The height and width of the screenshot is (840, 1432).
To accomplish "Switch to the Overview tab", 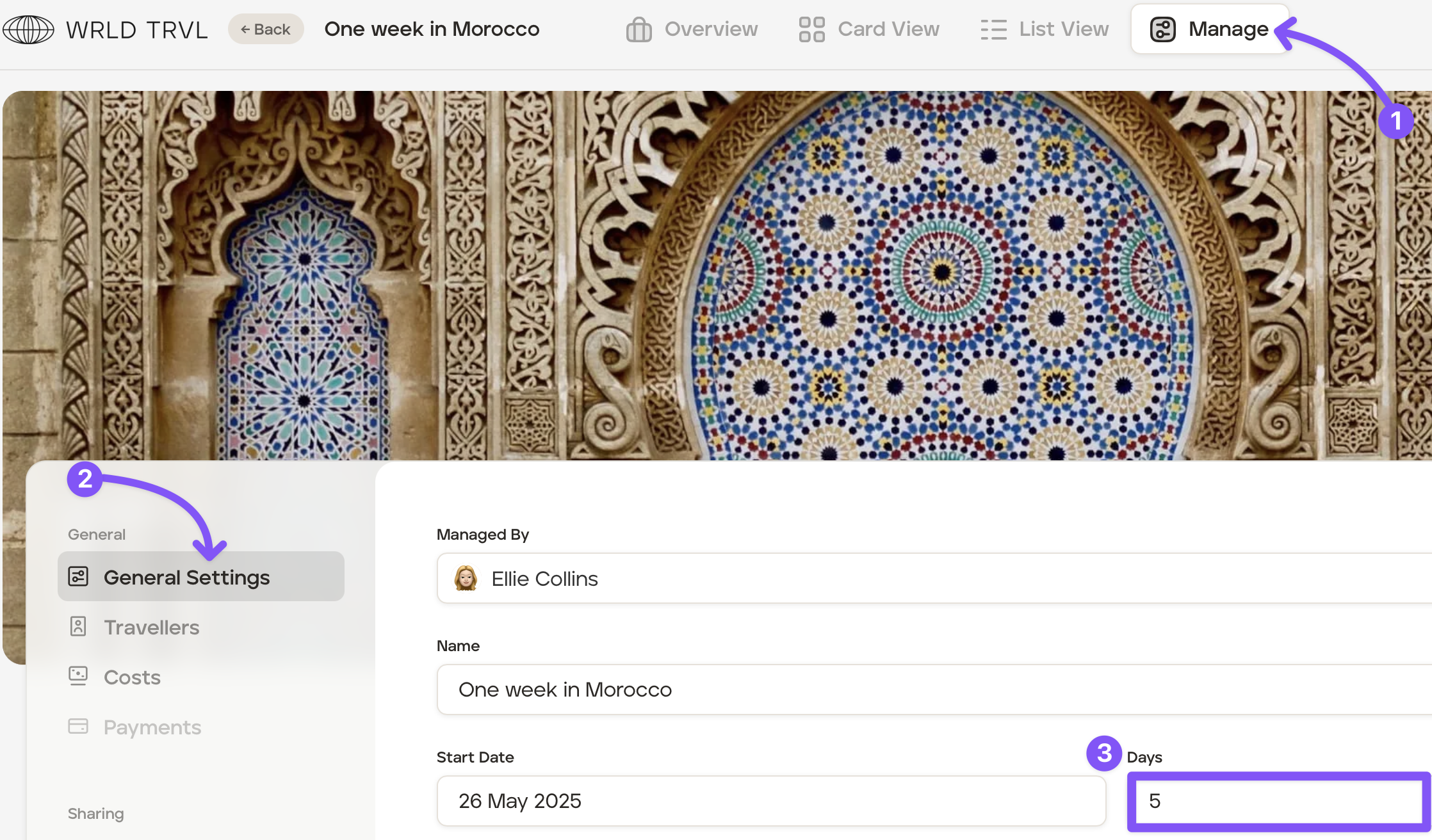I will (x=711, y=29).
